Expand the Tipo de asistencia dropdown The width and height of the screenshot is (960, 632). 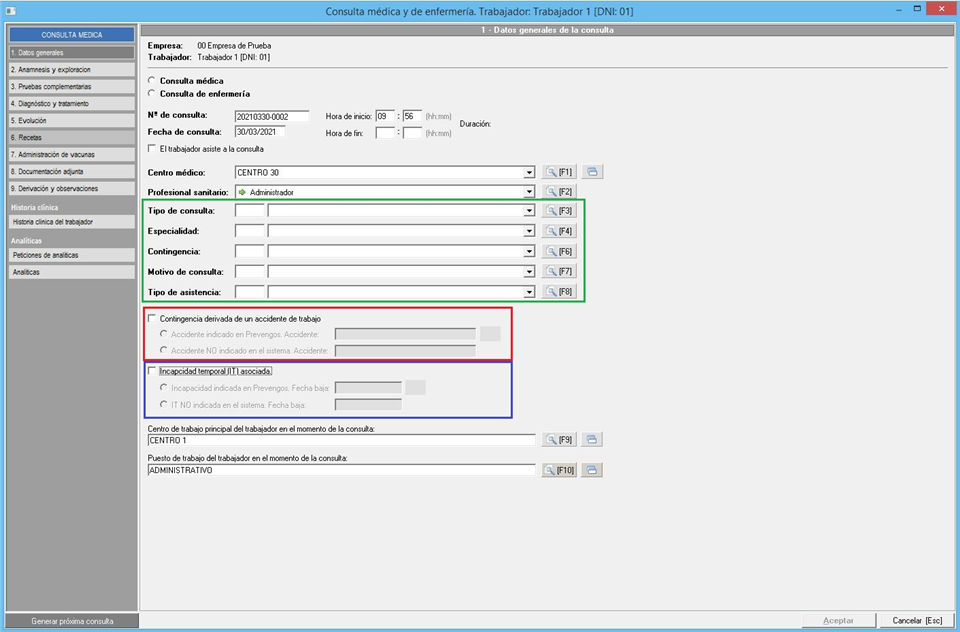[x=528, y=291]
